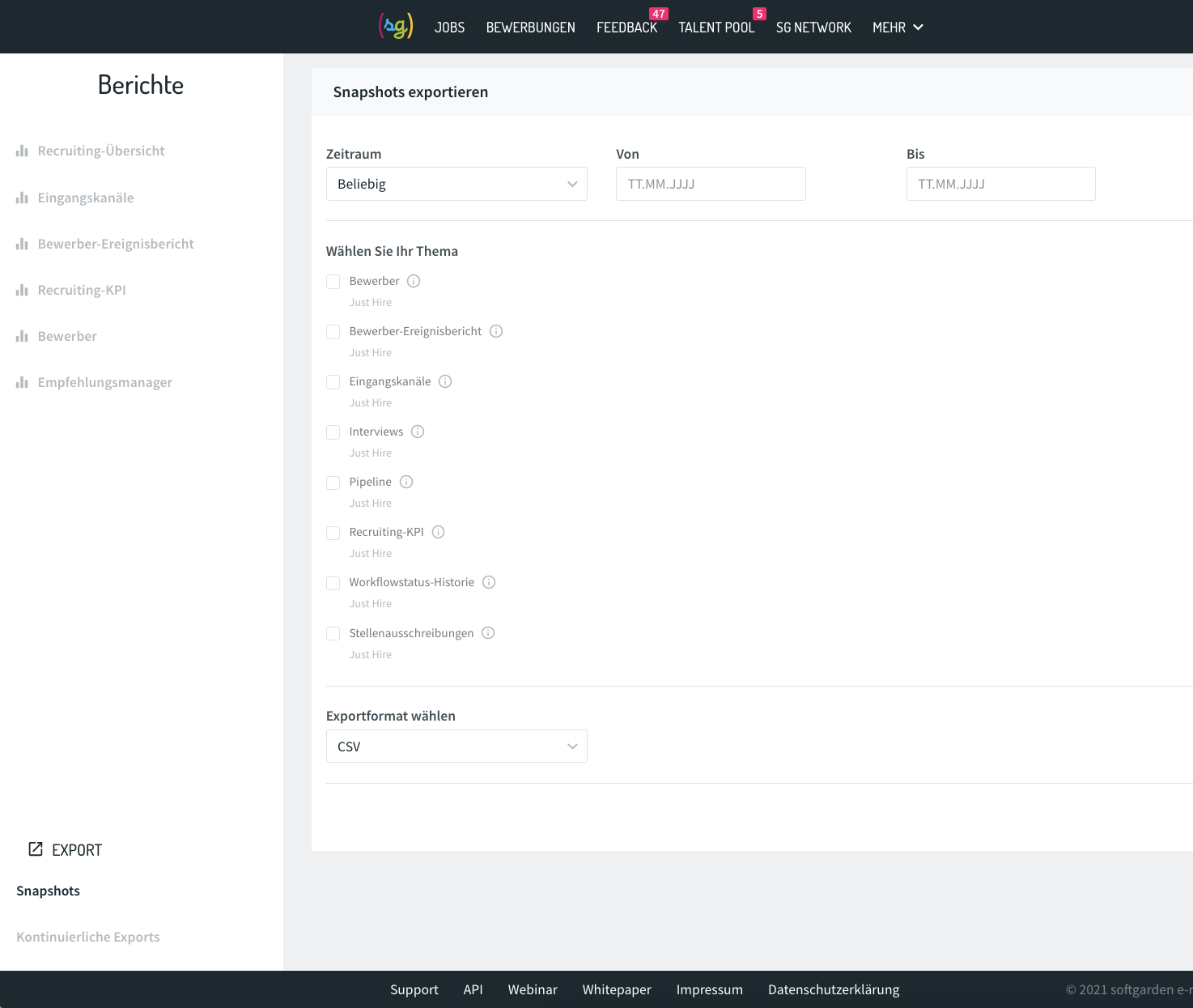The width and height of the screenshot is (1193, 1008).
Task: Click the 'Wählen Sie Ihr Thema' label
Action: click(x=392, y=251)
